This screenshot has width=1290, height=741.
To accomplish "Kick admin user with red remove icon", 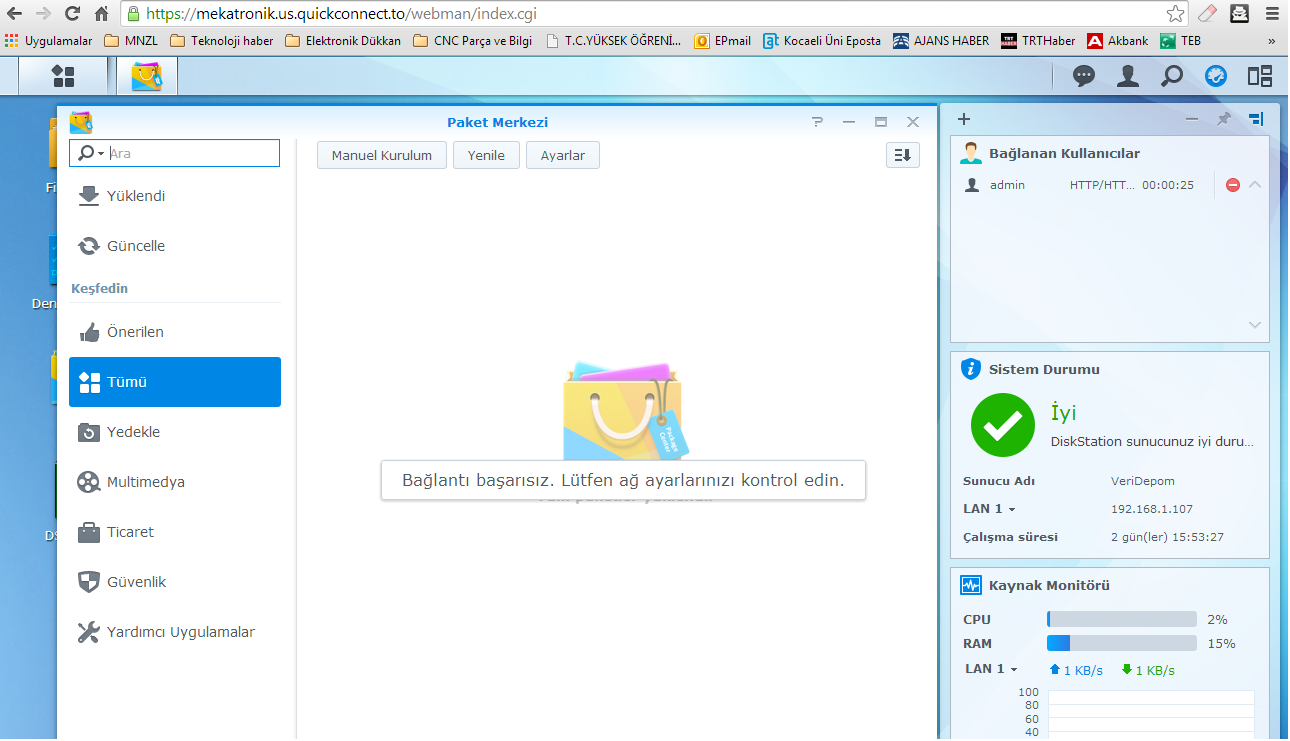I will click(1232, 185).
